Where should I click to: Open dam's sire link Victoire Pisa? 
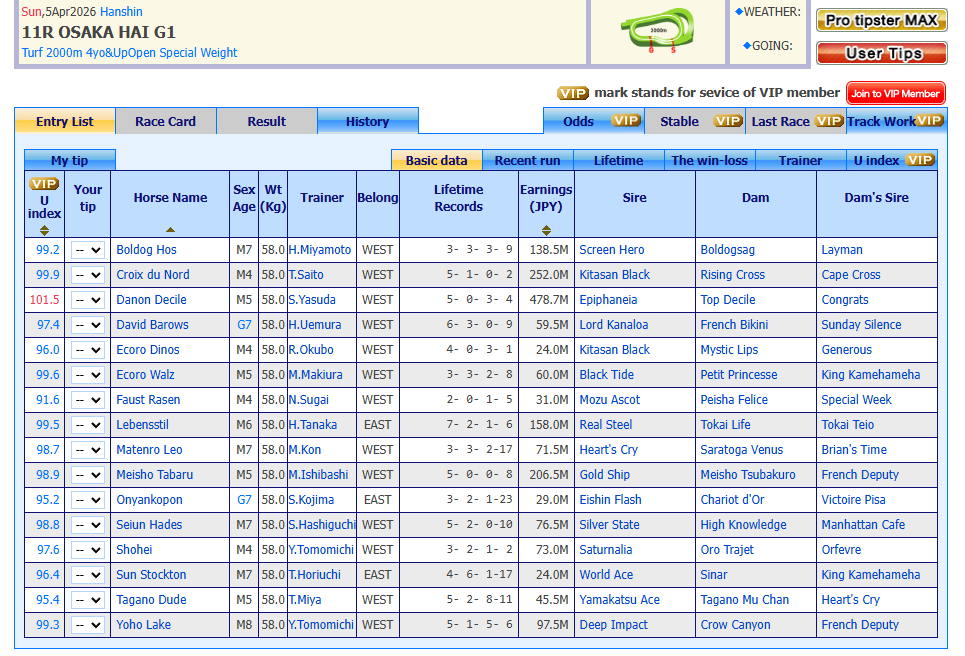tap(853, 500)
